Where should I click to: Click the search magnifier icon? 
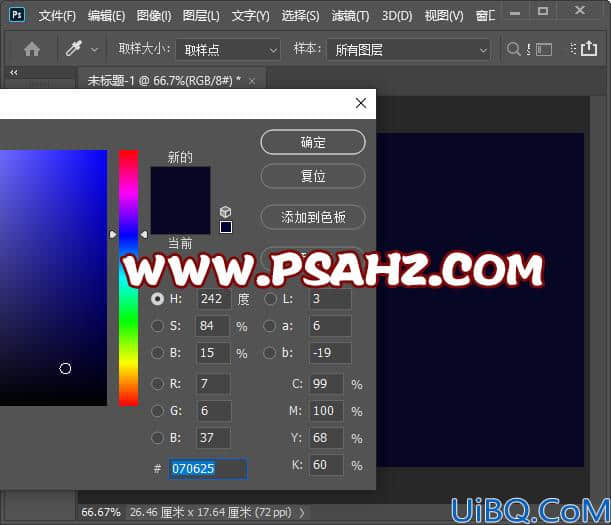[513, 49]
